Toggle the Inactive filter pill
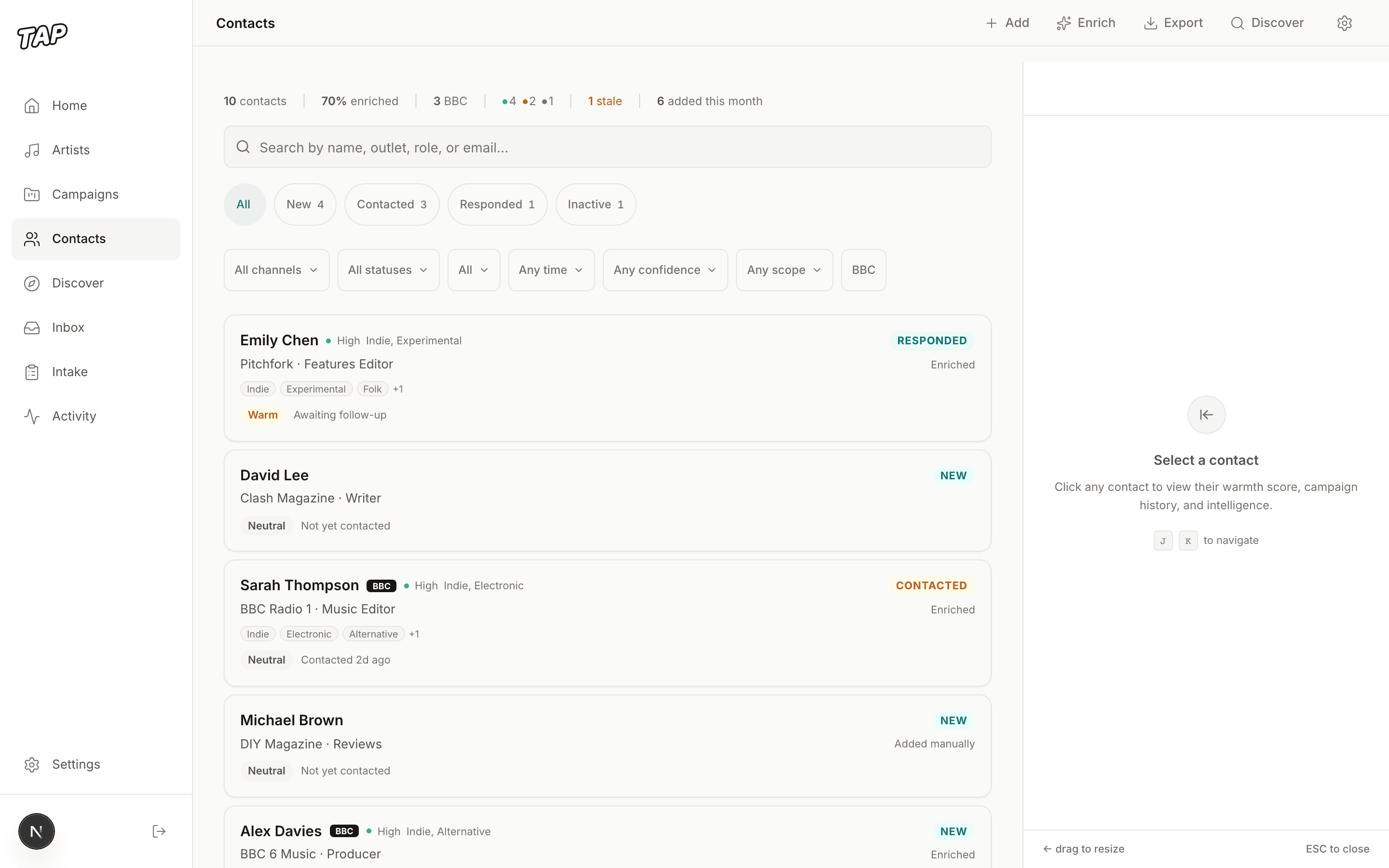The height and width of the screenshot is (868, 1389). [595, 204]
